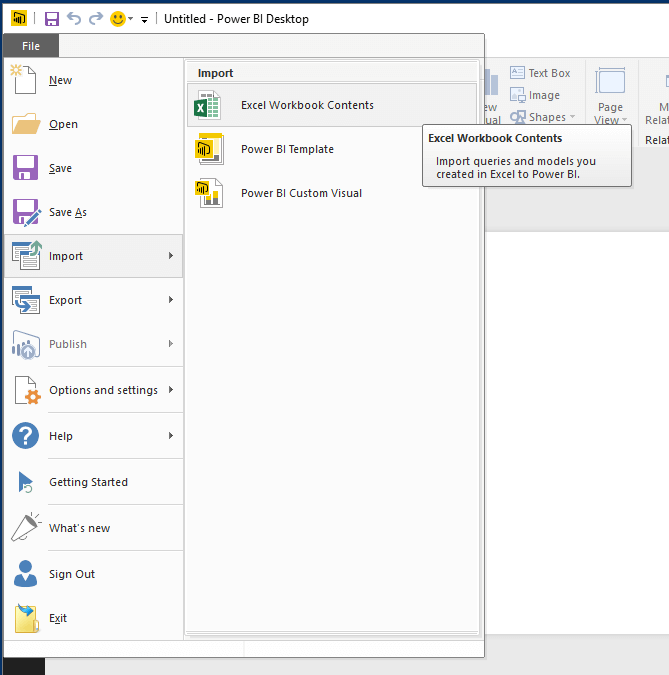The image size is (669, 675).
Task: Click the Power BI logo in title bar
Action: pos(19,19)
